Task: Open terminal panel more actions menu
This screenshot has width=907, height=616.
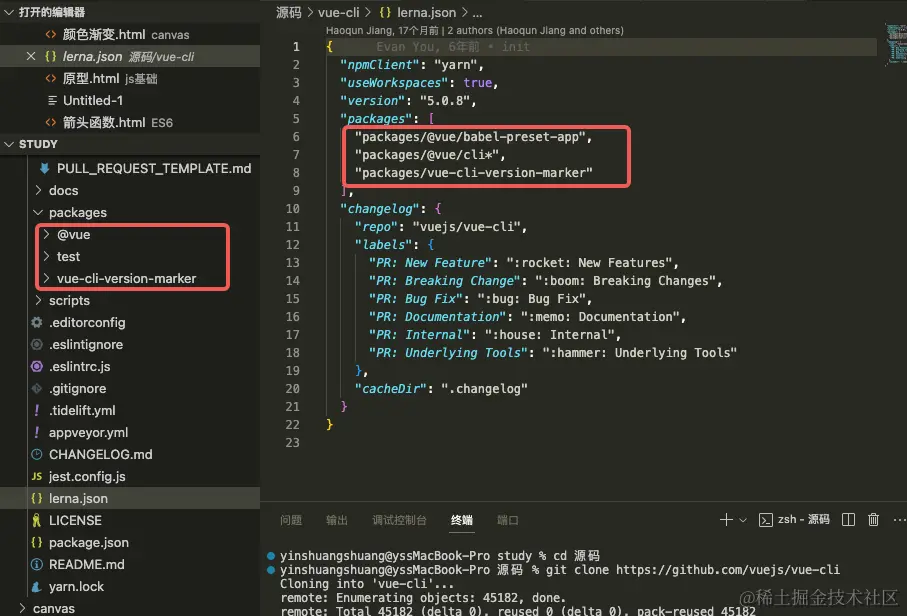Action: [x=899, y=519]
